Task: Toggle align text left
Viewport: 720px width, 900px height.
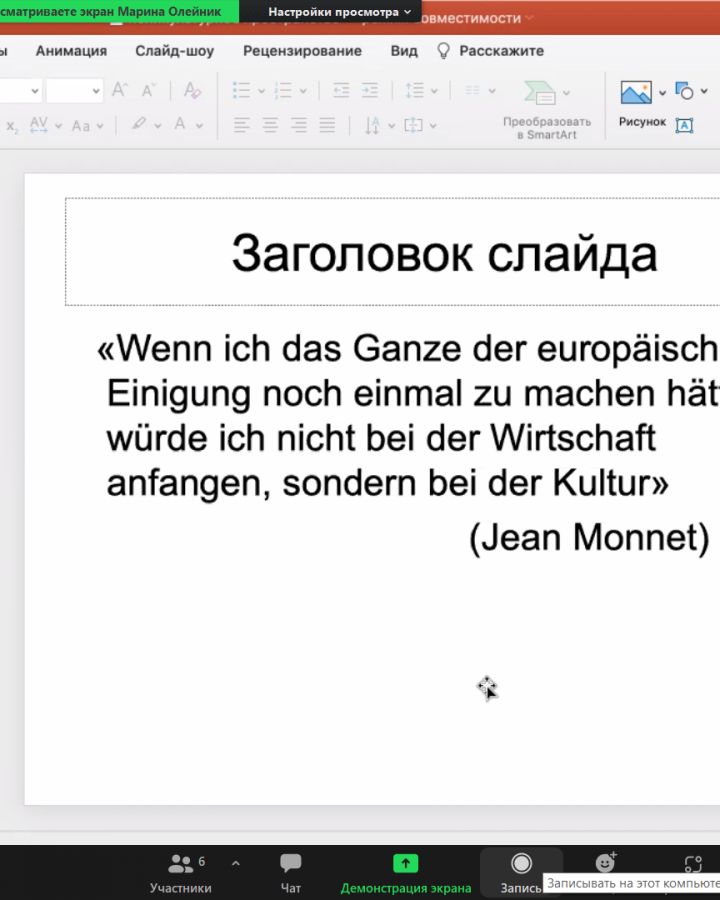Action: (x=241, y=125)
